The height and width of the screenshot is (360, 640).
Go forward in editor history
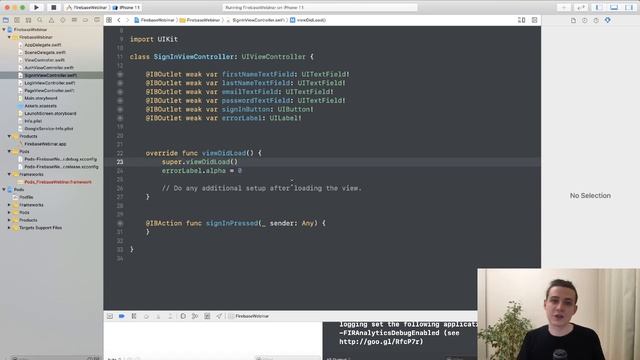coord(127,20)
